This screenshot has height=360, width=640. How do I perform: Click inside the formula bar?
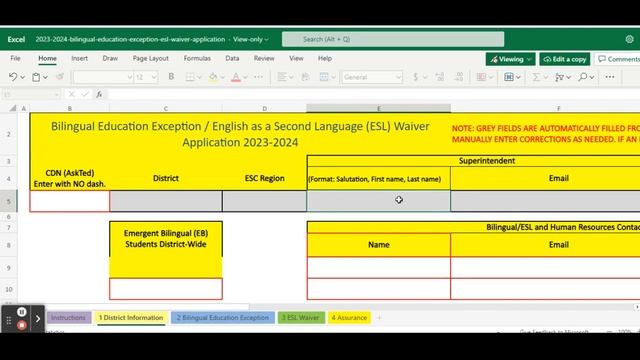[x=373, y=94]
